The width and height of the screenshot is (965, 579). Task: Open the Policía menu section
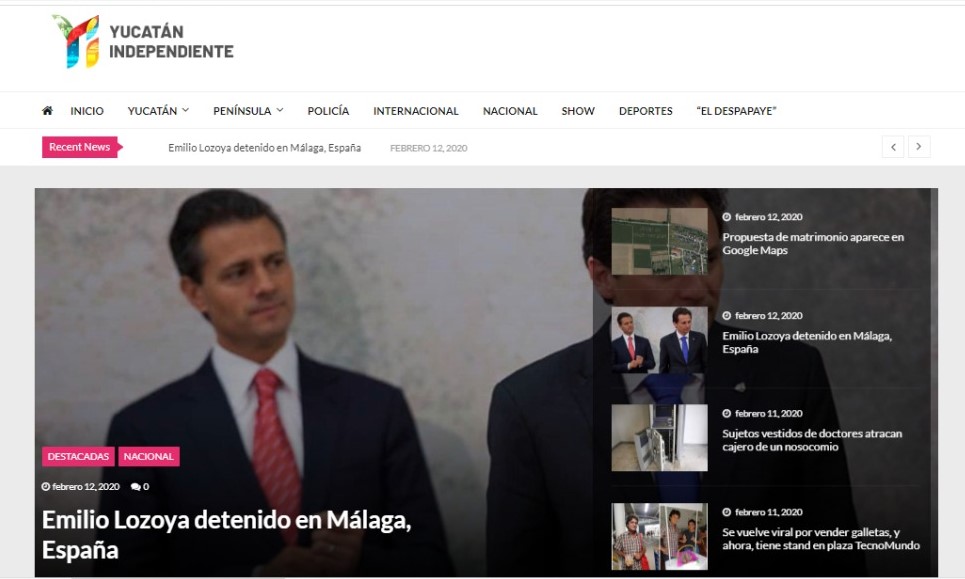pyautogui.click(x=328, y=111)
